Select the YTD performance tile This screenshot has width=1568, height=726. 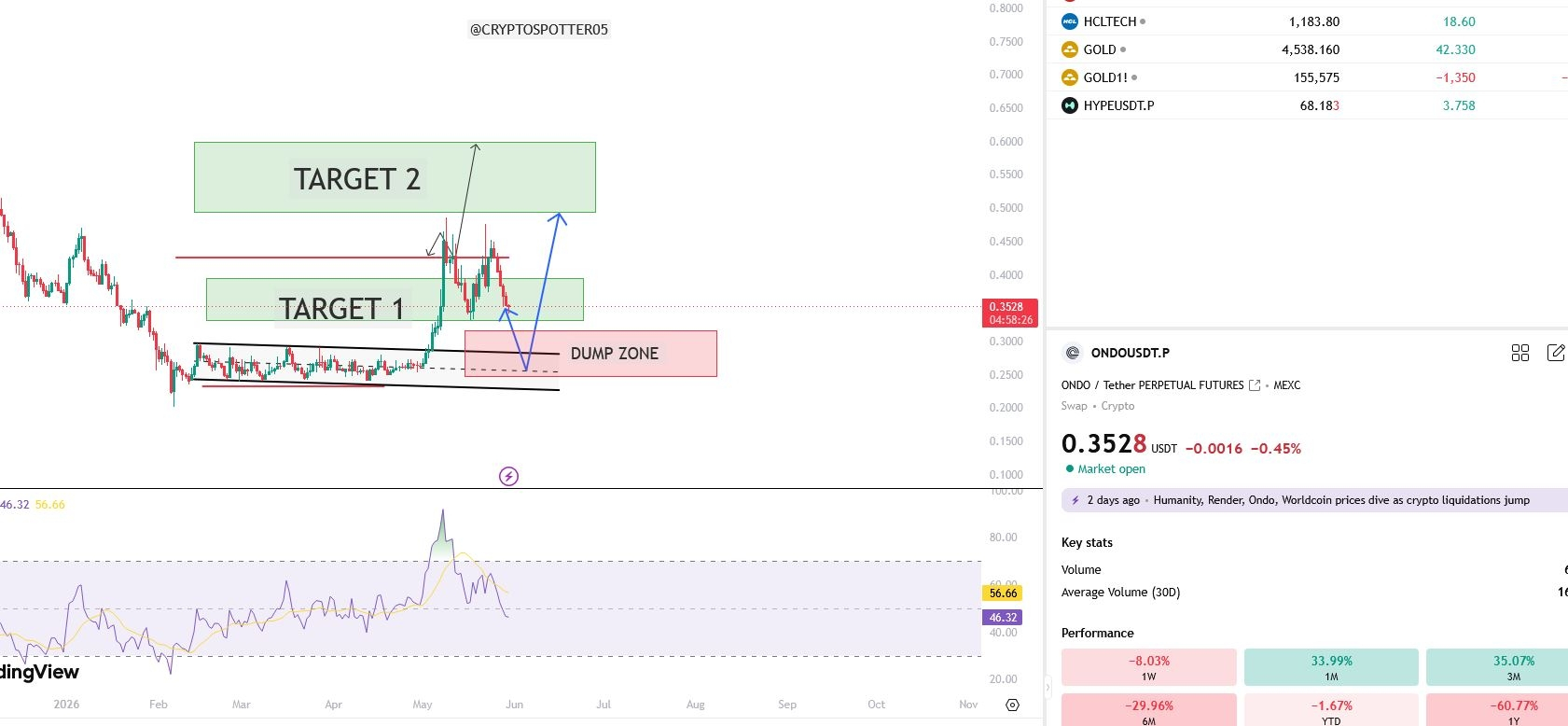(x=1331, y=709)
